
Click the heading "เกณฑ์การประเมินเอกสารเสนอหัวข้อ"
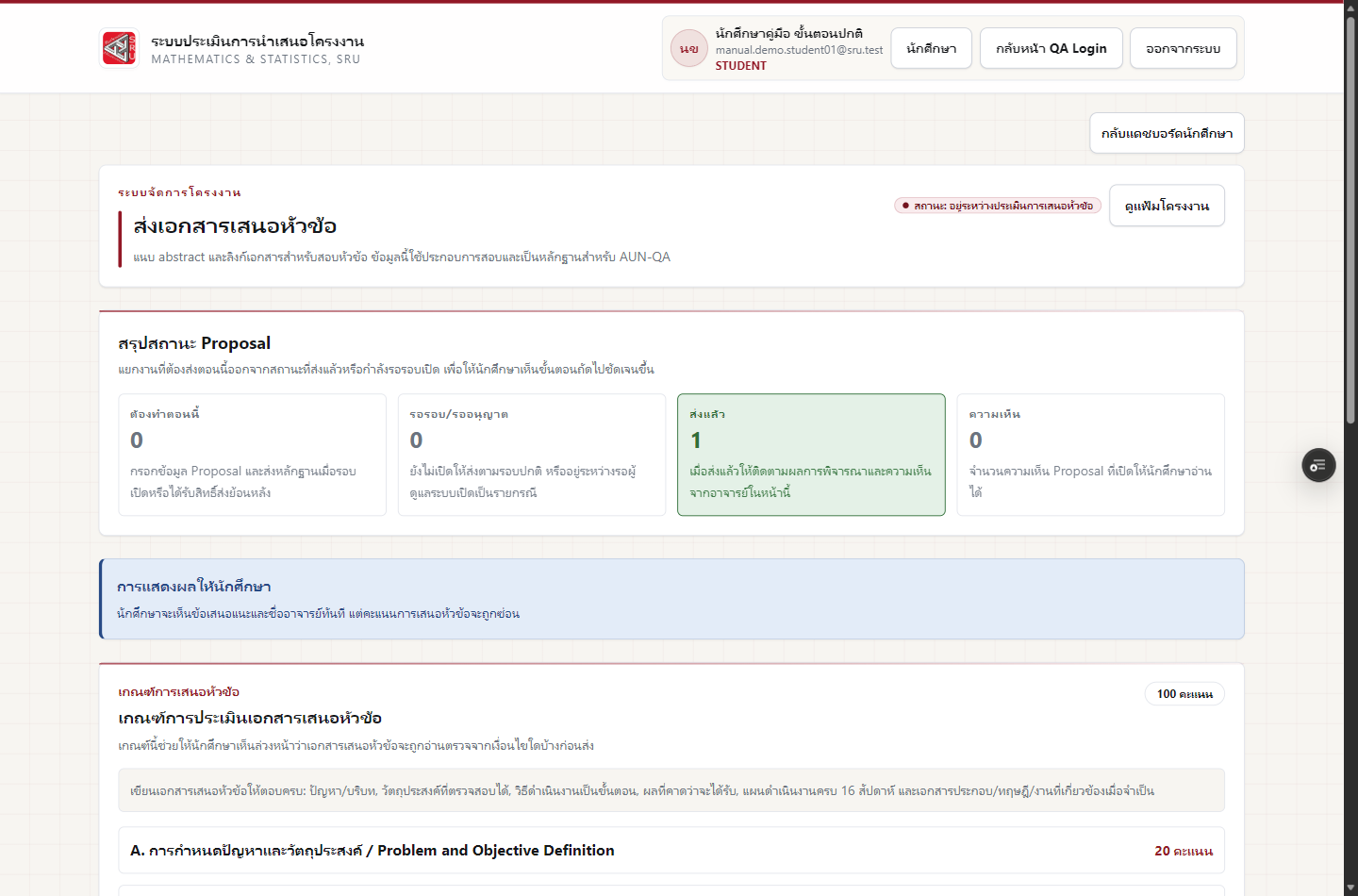coord(250,719)
